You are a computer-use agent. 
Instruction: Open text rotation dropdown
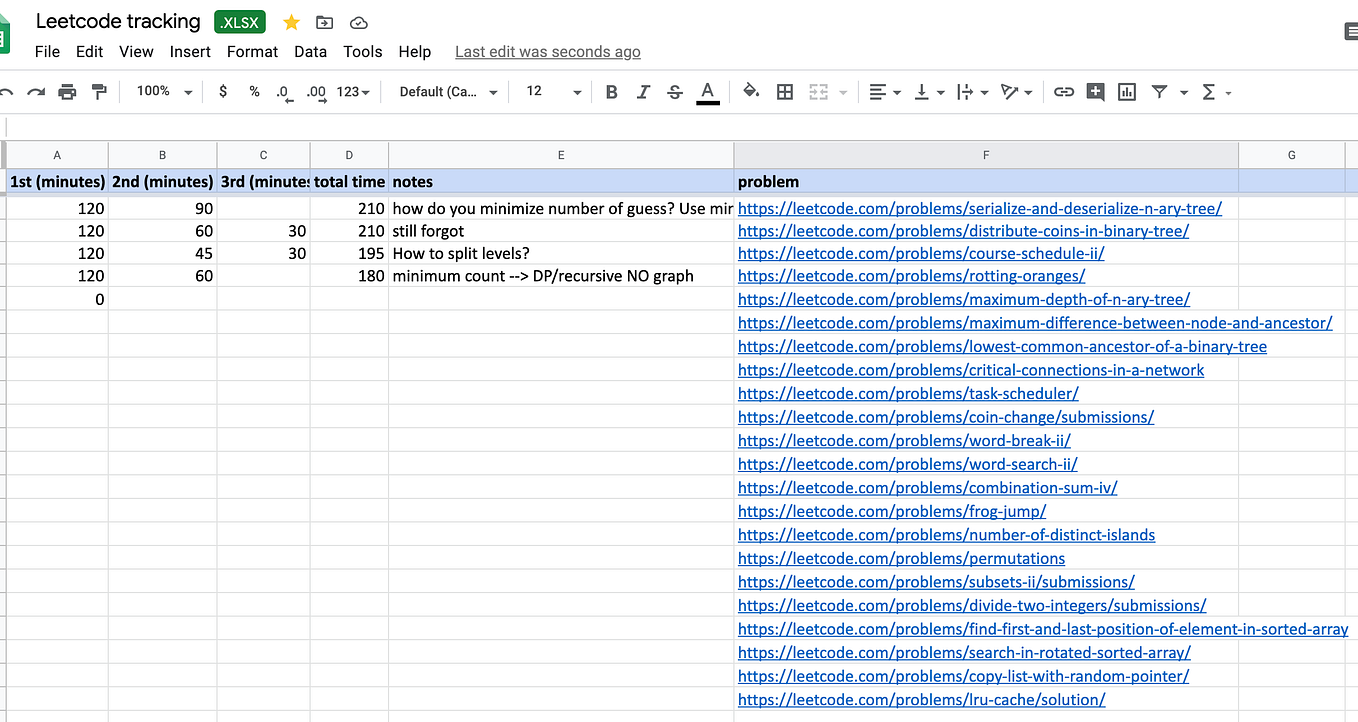click(1016, 92)
